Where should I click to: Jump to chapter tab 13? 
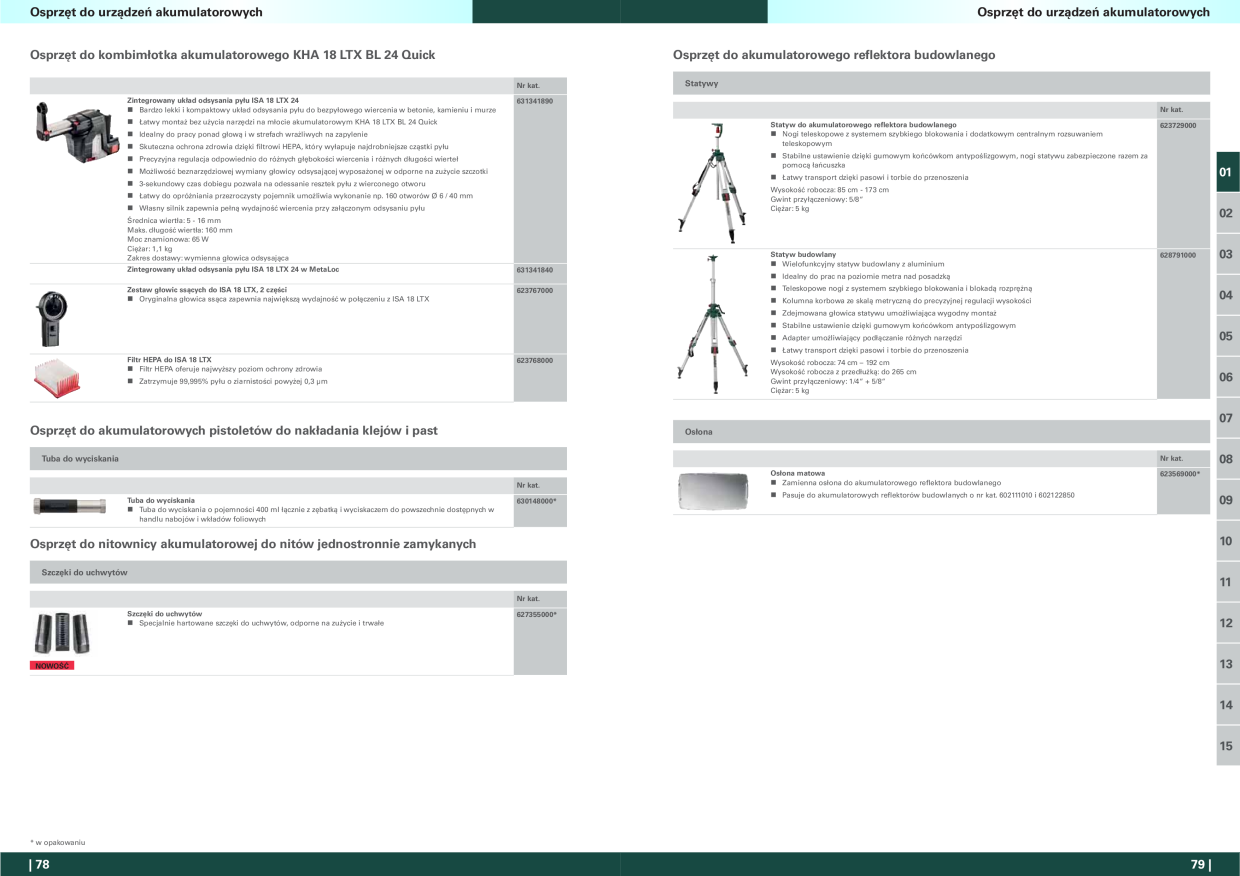coord(1227,664)
